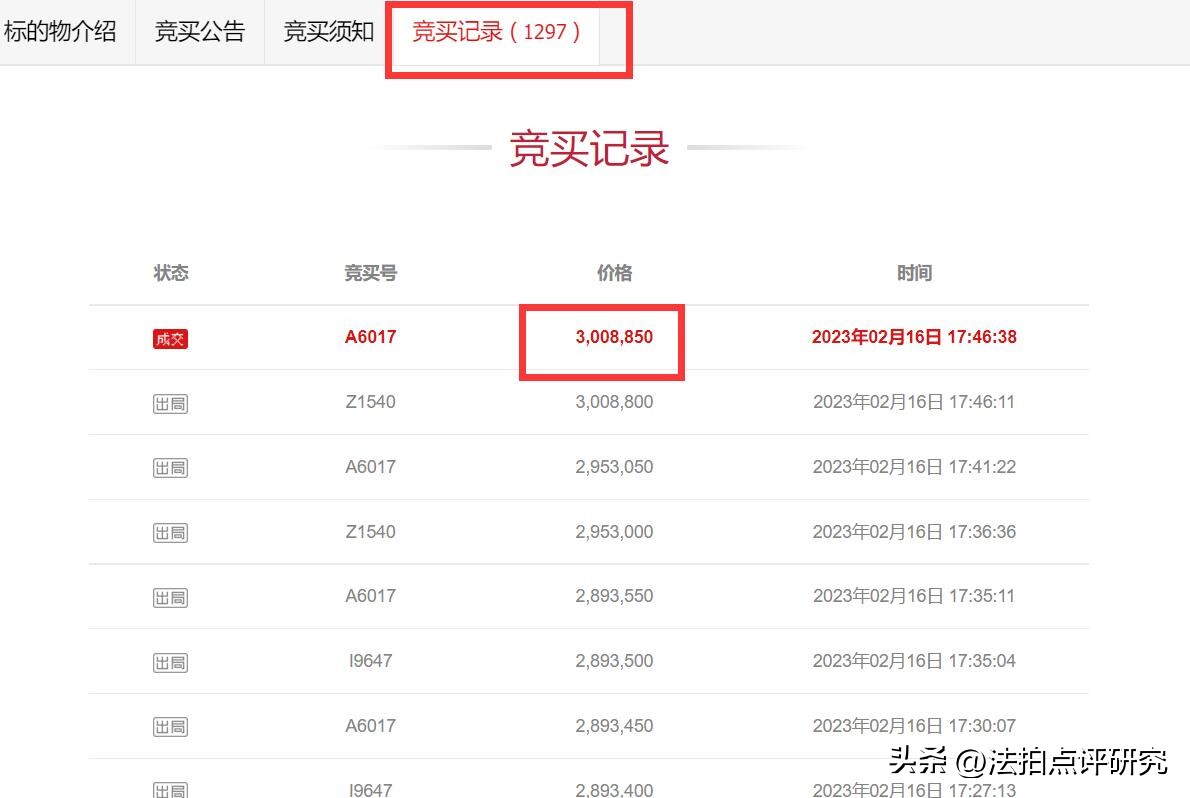Click the 出局 badge on the 2,953,050 row
Viewport: 1190px width, 798px height.
pyautogui.click(x=170, y=467)
